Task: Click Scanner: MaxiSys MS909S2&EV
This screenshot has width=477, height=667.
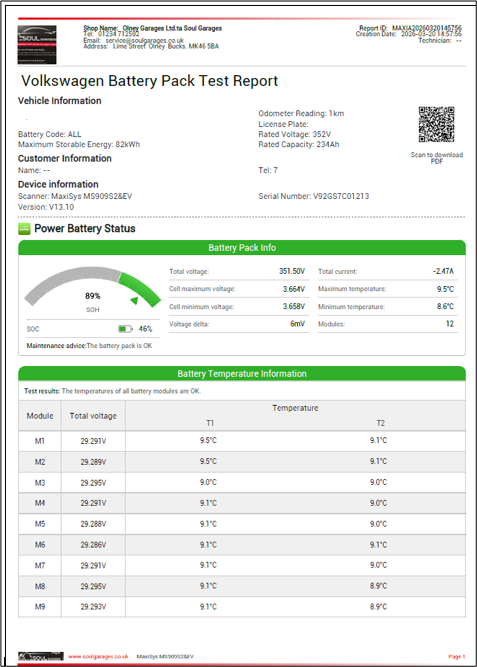Action: click(75, 196)
